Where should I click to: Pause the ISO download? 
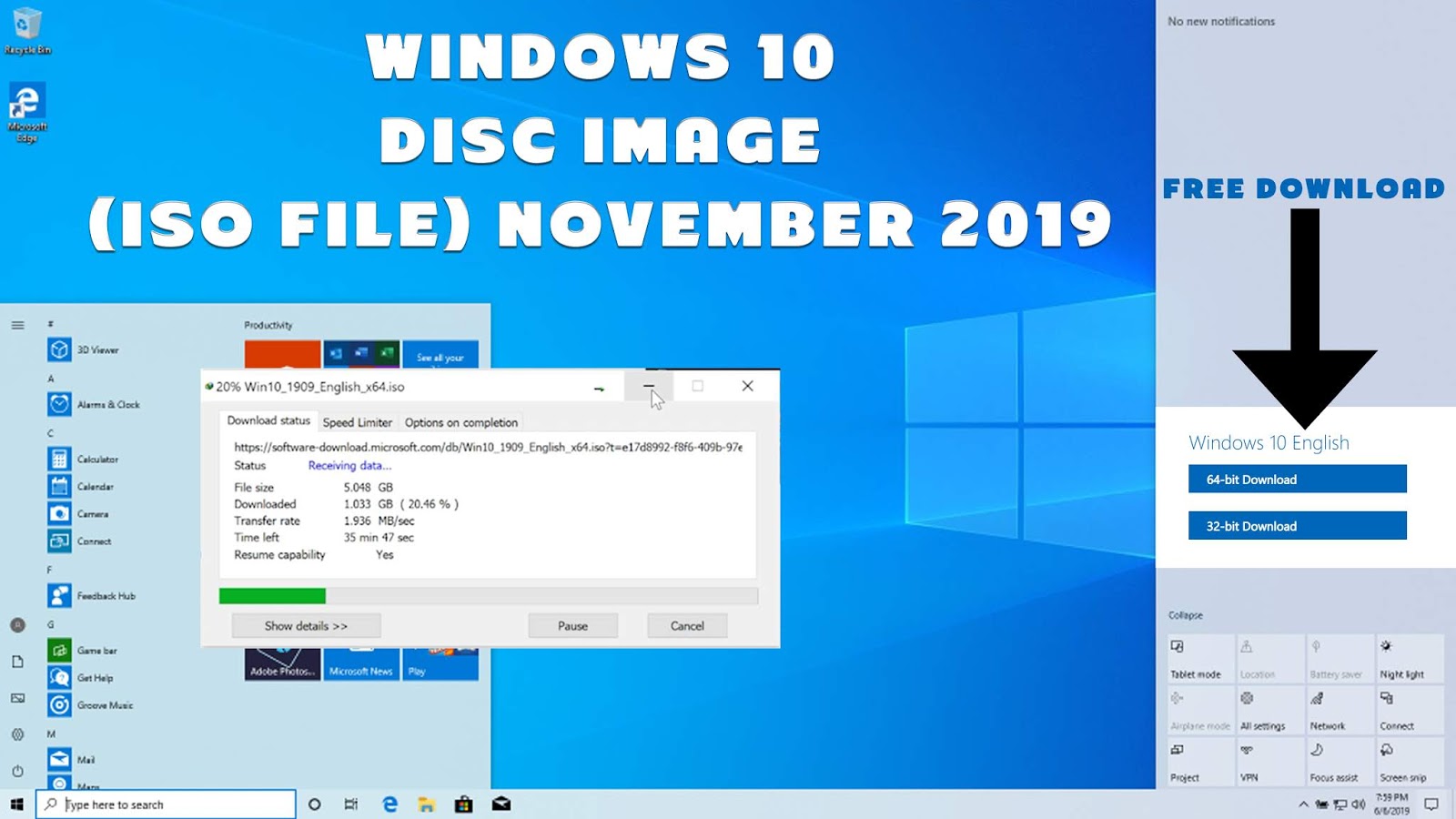click(x=573, y=626)
